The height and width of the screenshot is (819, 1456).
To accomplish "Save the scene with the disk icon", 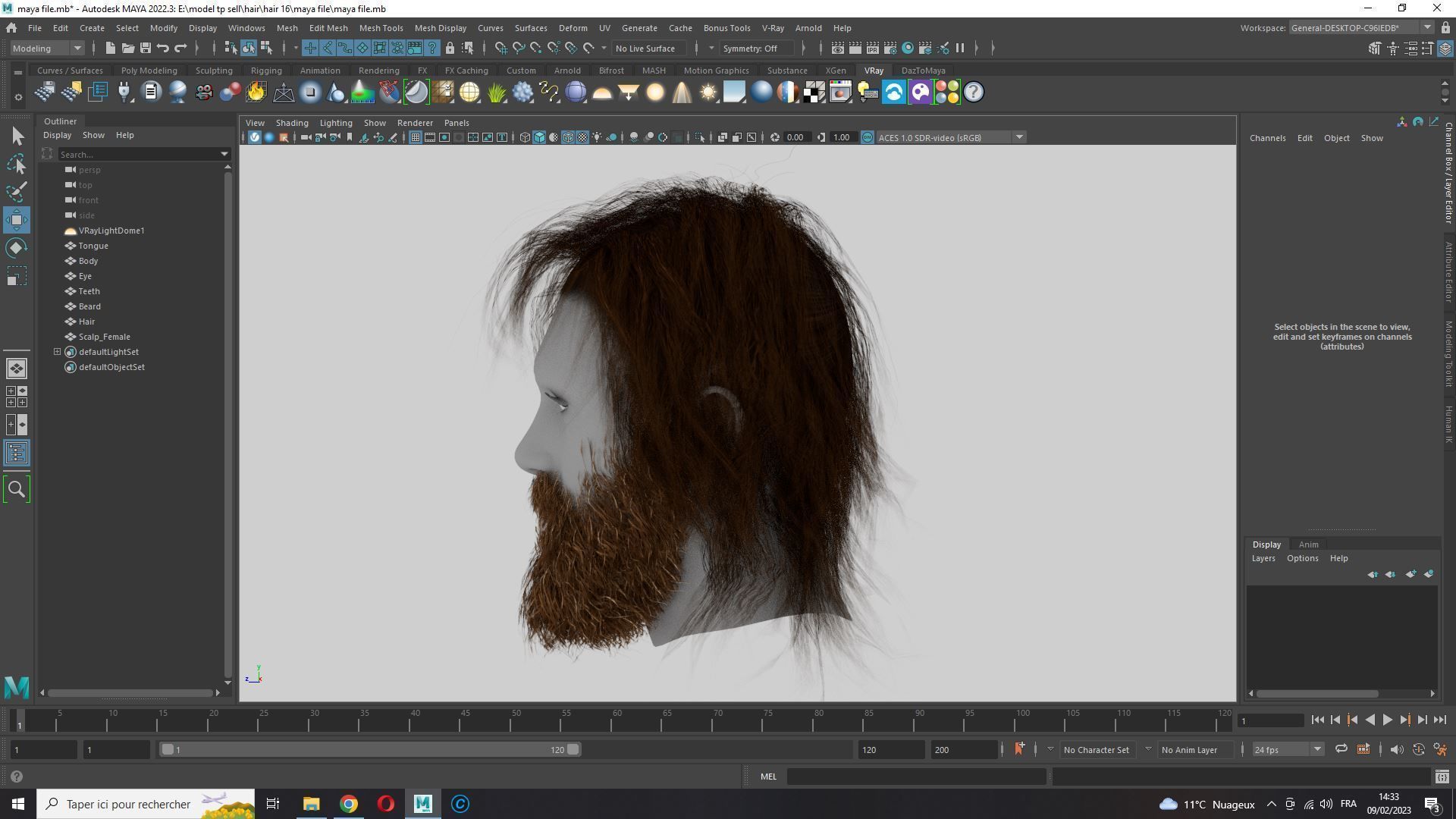I will pos(145,49).
